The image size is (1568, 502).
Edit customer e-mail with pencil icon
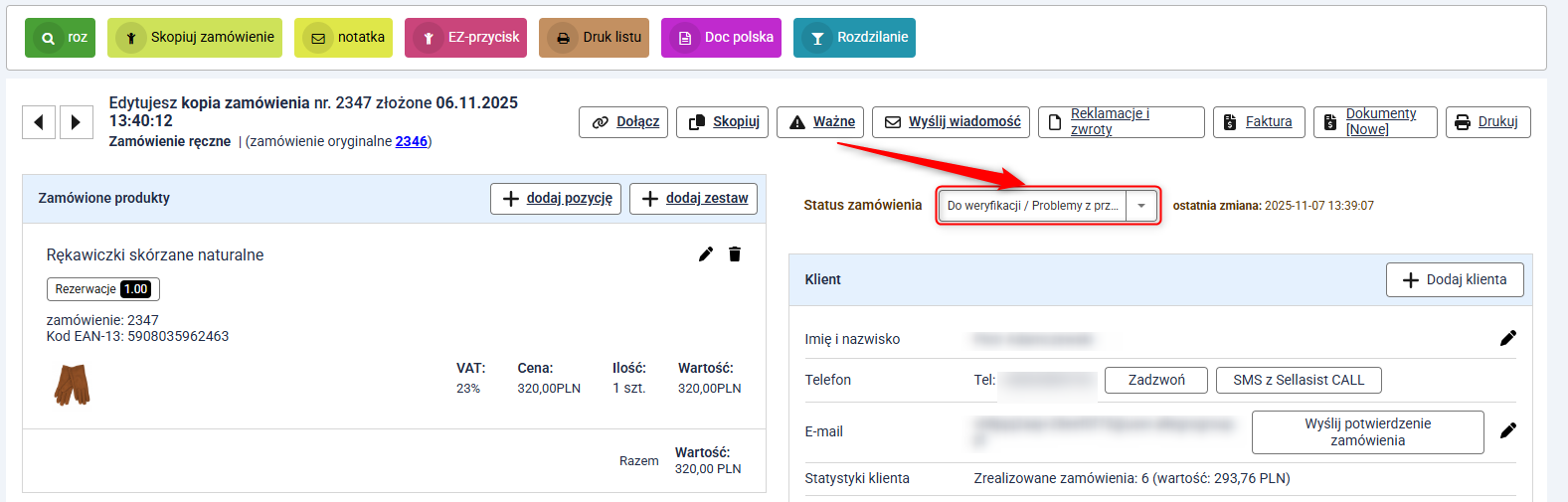(x=1507, y=430)
